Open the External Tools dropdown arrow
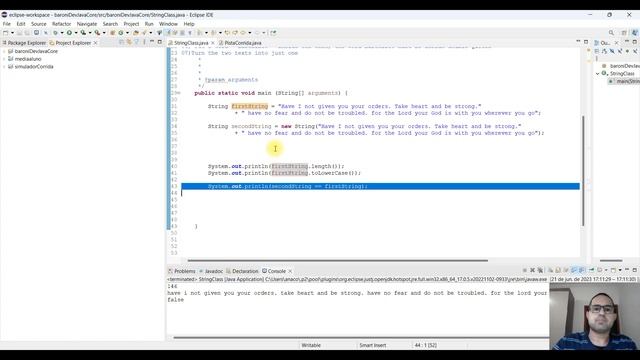Viewport: 640px width, 360px height. click(104, 33)
